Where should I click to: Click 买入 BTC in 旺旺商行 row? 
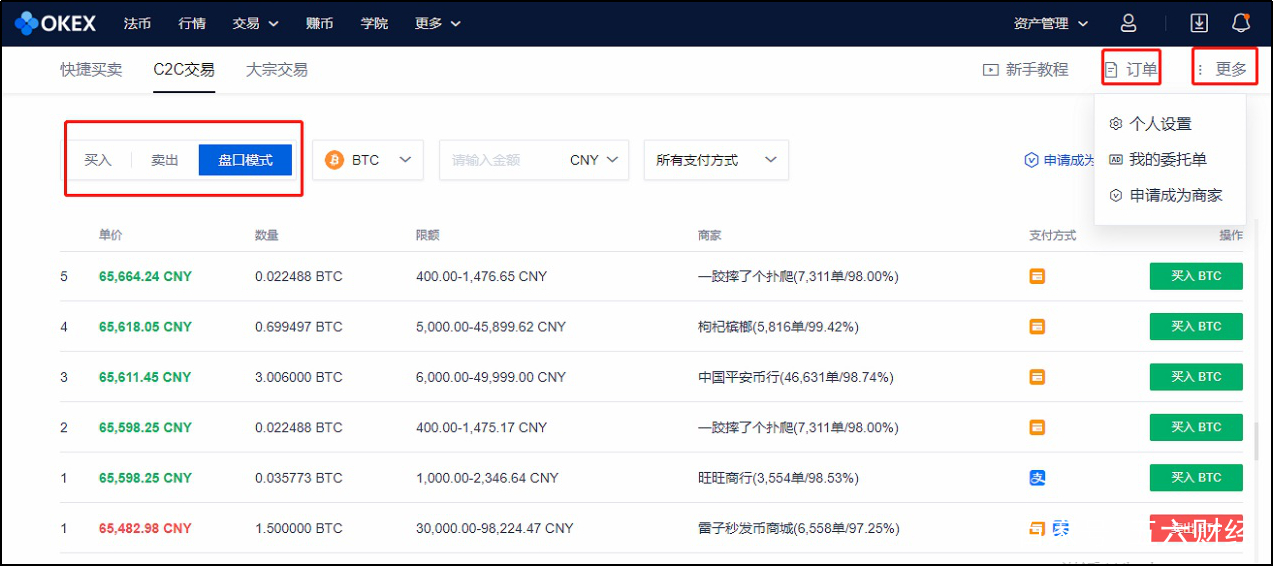pos(1196,478)
